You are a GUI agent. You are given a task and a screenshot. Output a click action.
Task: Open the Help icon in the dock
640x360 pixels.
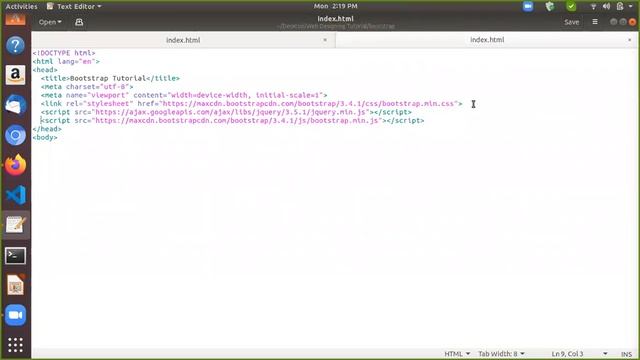[x=16, y=45]
